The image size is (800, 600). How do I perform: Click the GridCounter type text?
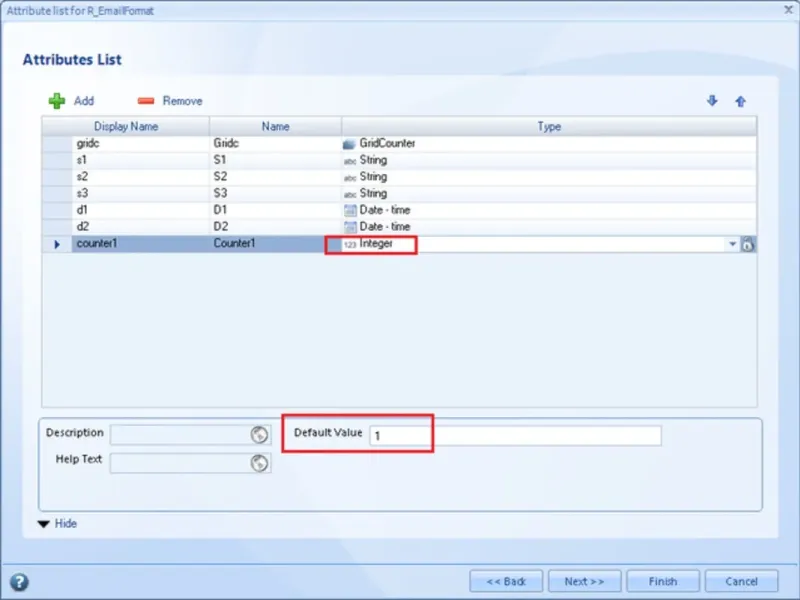(387, 143)
